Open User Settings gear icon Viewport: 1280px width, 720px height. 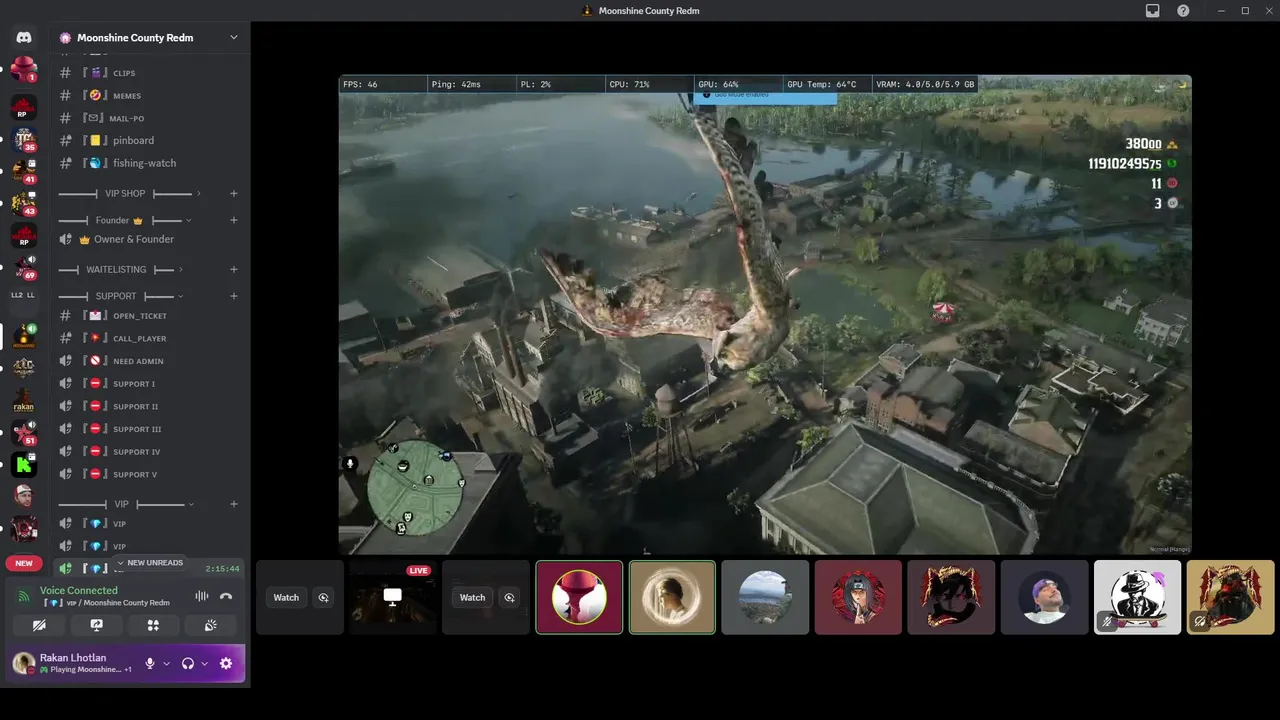[x=226, y=663]
